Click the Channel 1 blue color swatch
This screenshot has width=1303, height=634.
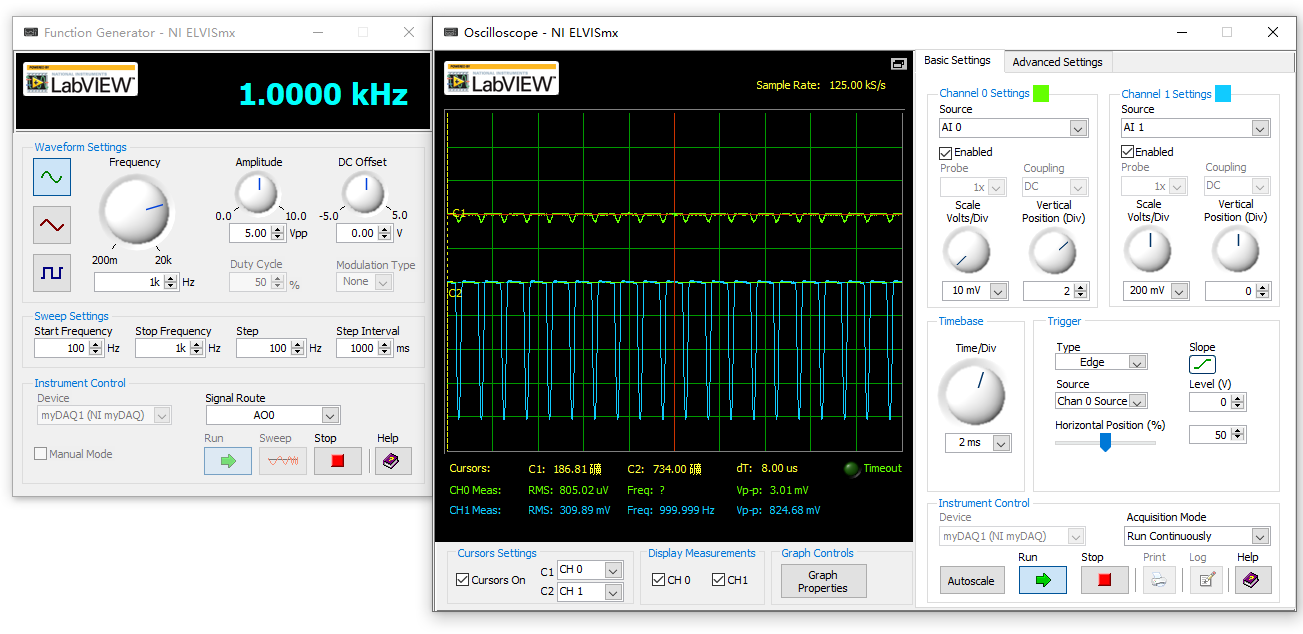(x=1223, y=94)
